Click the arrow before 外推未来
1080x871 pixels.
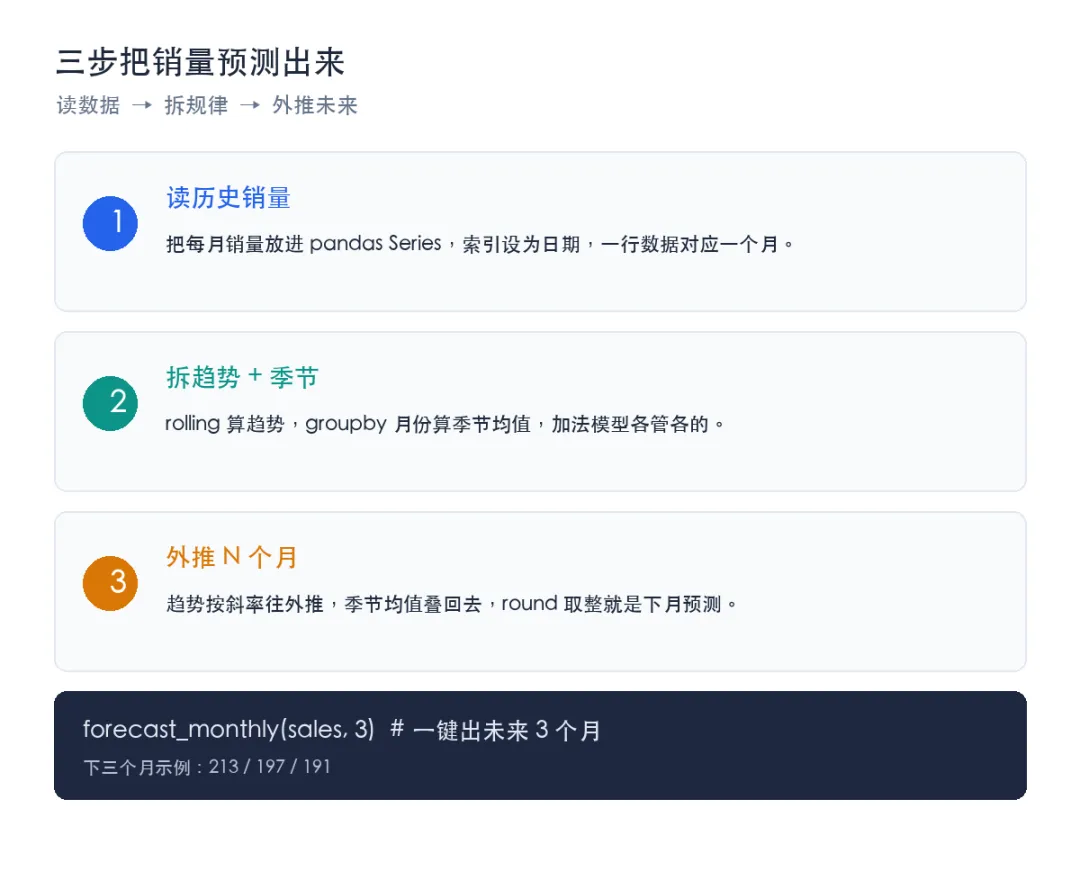[250, 105]
